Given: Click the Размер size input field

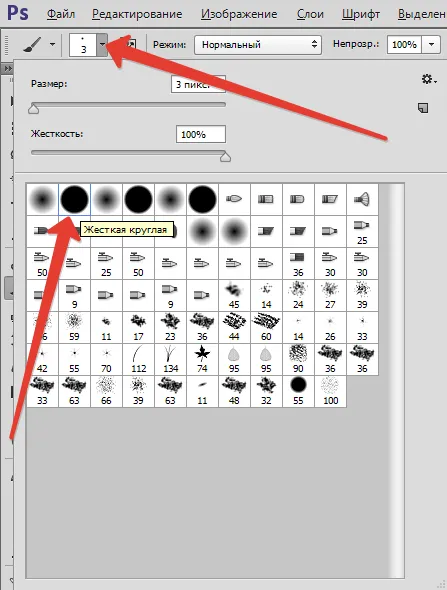Looking at the screenshot, I should 198,84.
